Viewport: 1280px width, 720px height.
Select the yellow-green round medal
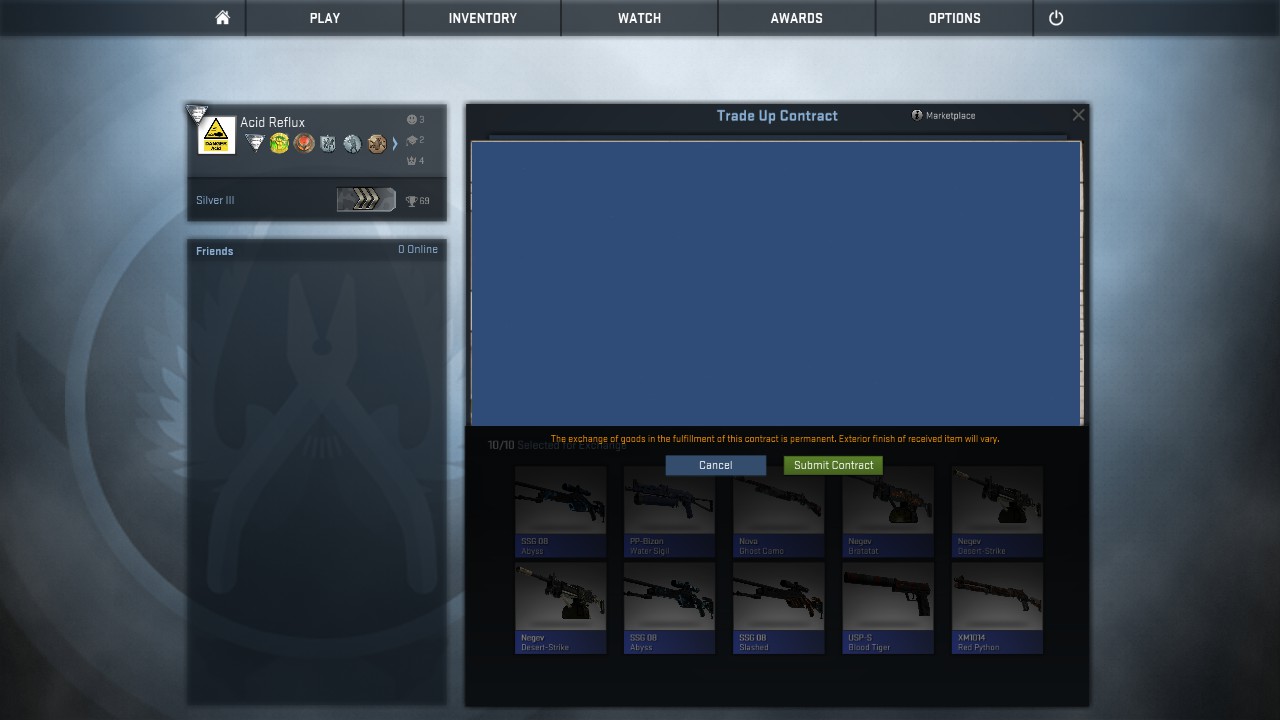pyautogui.click(x=280, y=143)
